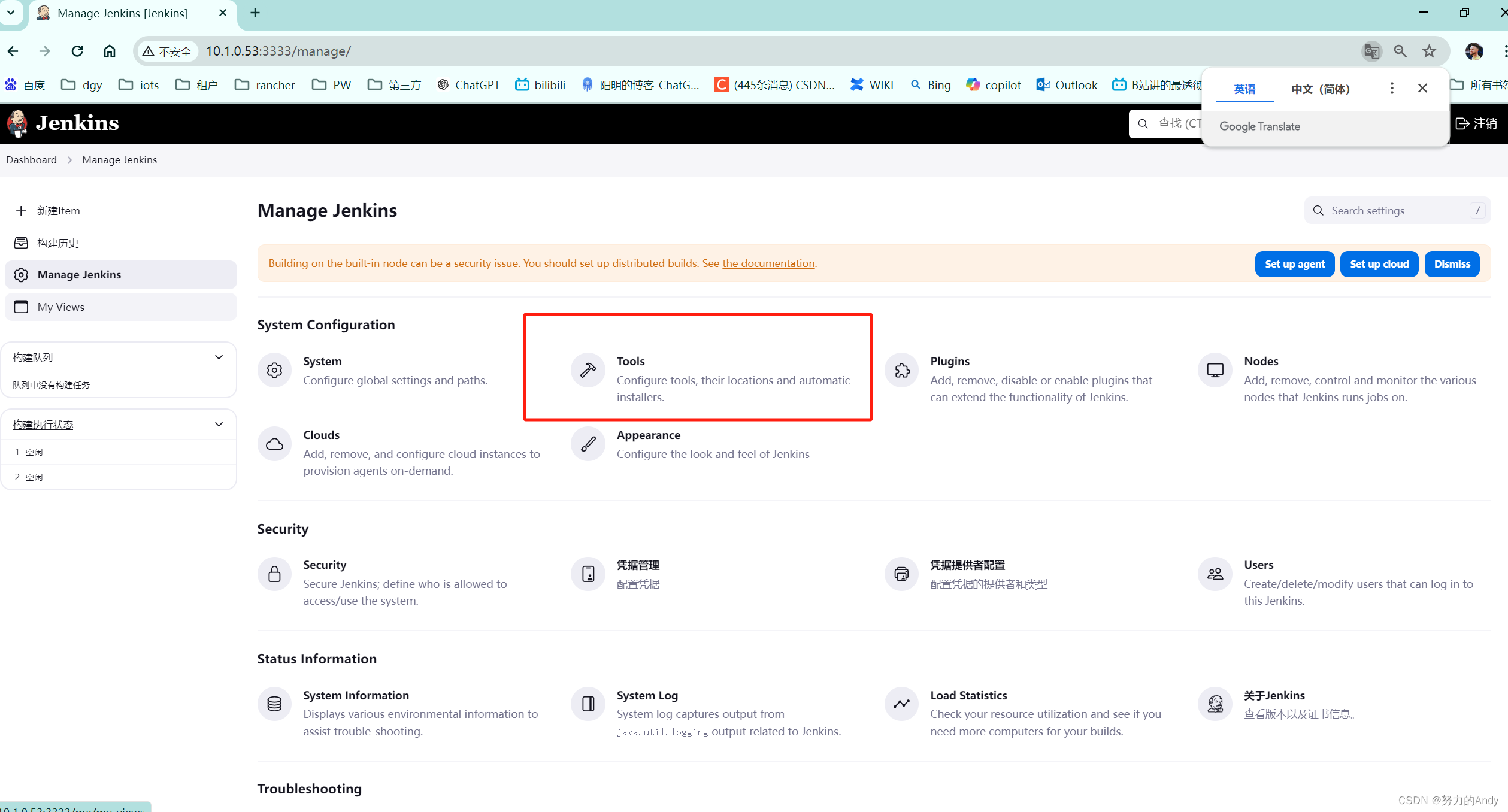
Task: Open the 凭据管理 credentials icon
Action: pos(588,574)
